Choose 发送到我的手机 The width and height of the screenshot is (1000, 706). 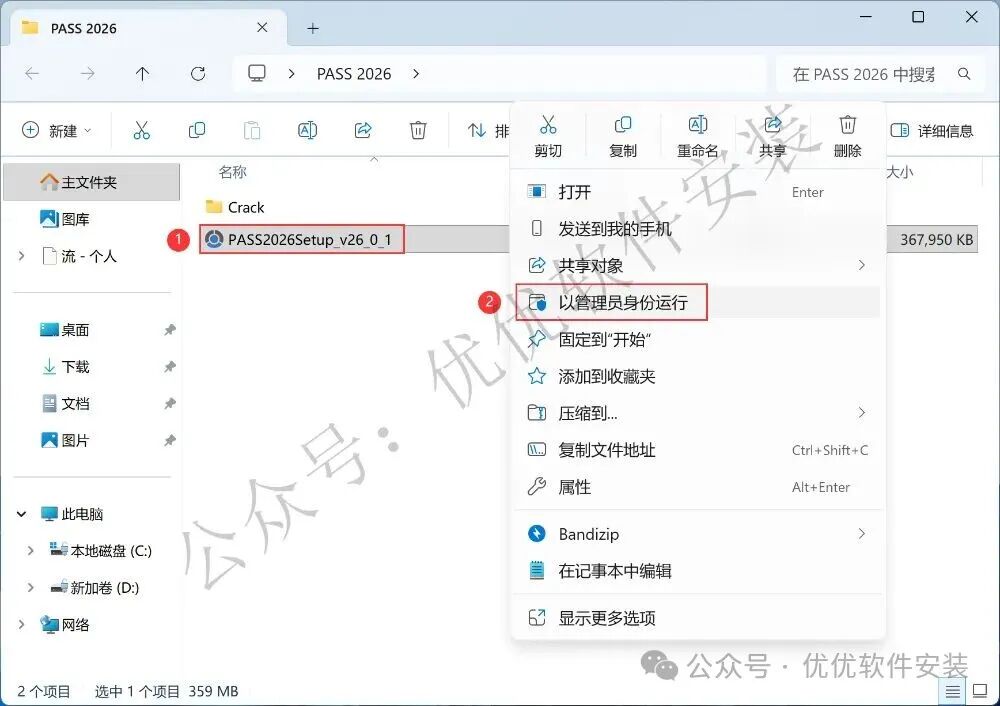(x=698, y=228)
